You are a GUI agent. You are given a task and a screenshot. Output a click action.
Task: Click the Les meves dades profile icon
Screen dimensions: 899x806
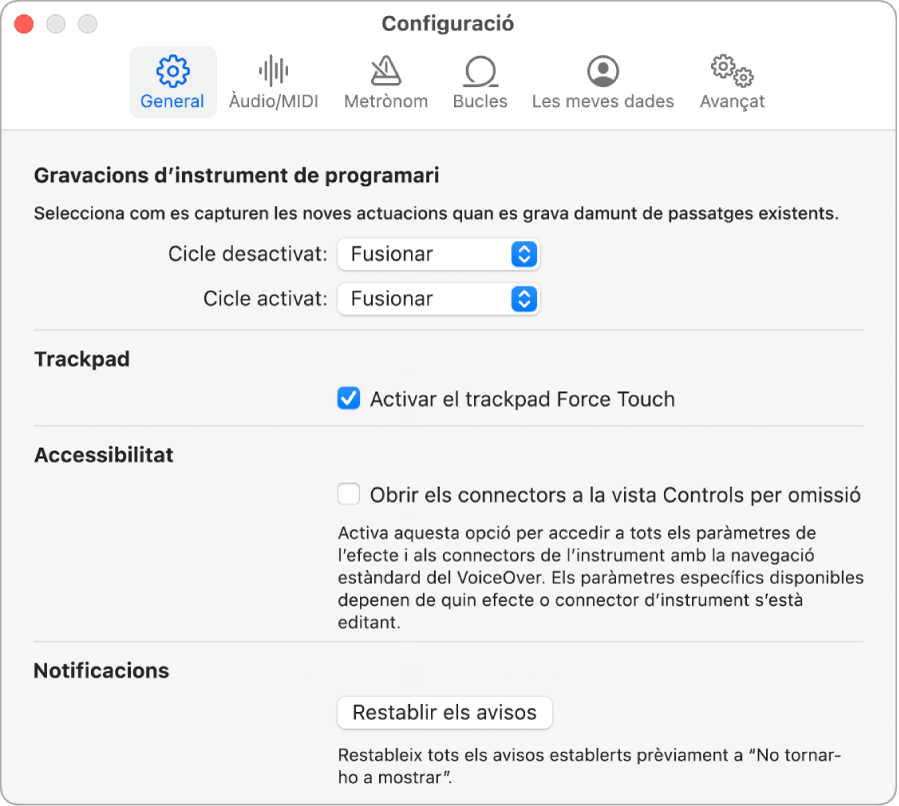click(x=603, y=71)
